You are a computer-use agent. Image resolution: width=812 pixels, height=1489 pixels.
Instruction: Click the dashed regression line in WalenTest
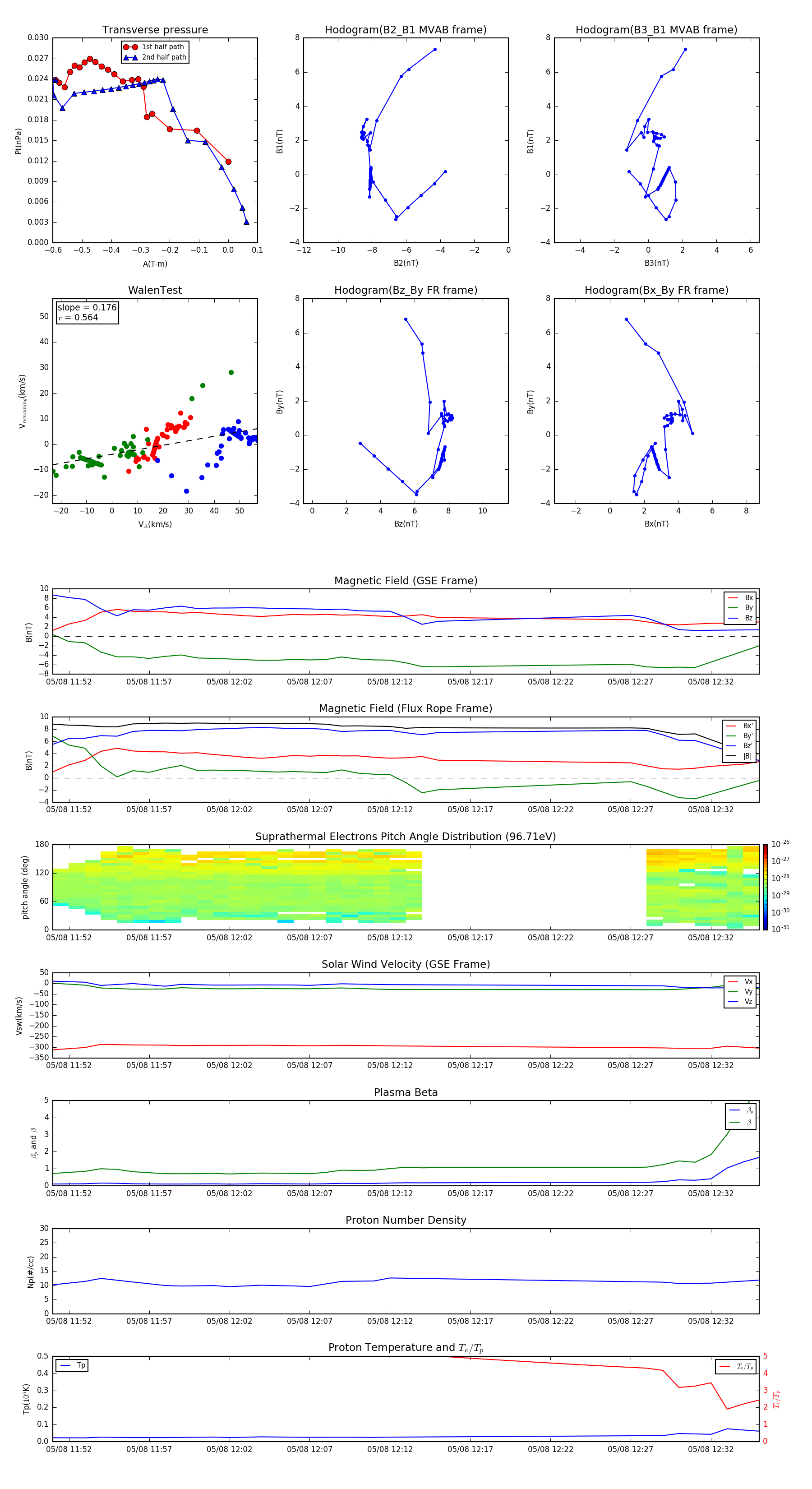click(155, 447)
